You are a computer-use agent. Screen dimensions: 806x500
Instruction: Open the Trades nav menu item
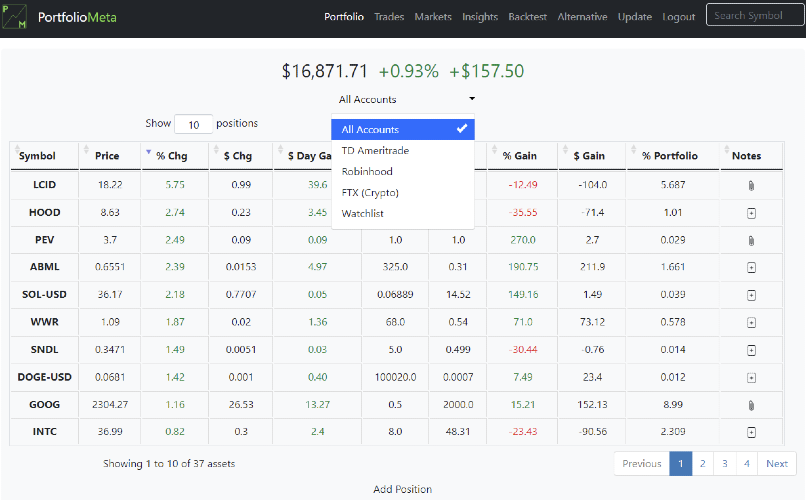click(x=389, y=16)
